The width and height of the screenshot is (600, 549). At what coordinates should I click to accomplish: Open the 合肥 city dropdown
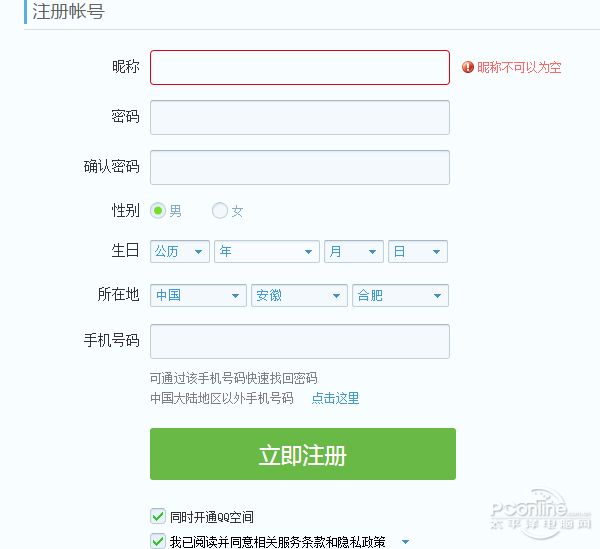coord(400,295)
